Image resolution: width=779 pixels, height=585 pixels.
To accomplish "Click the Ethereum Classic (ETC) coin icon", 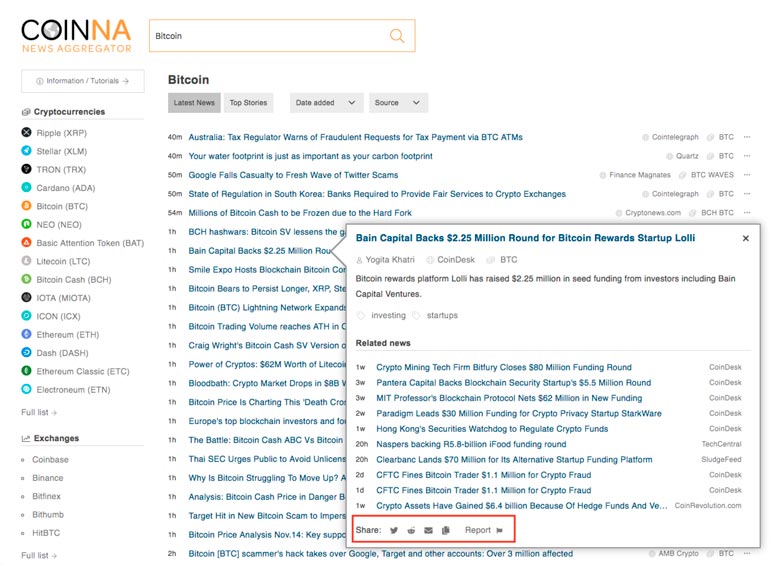I will 26,371.
